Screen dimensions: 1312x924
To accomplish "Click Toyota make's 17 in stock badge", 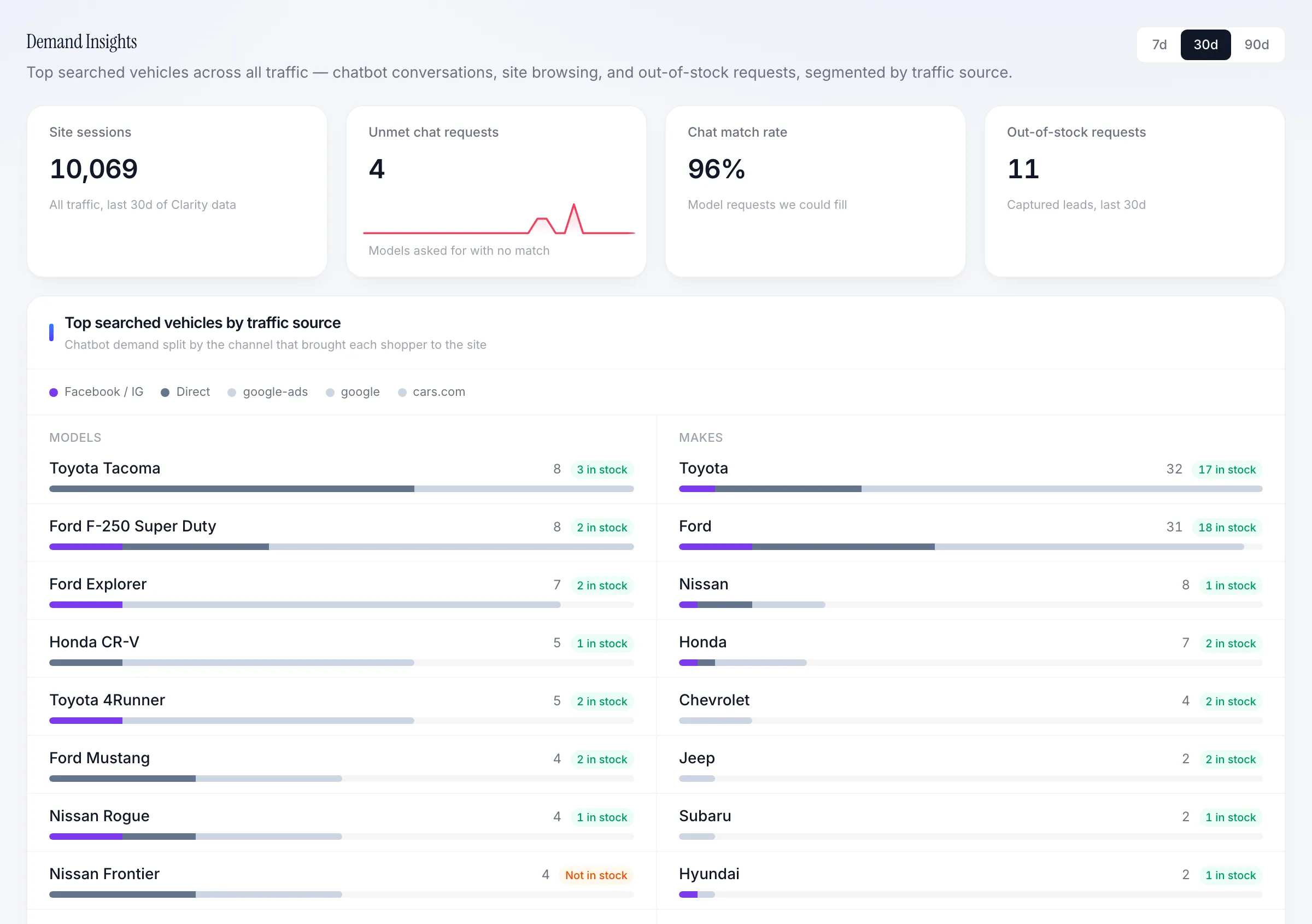I will coord(1227,470).
